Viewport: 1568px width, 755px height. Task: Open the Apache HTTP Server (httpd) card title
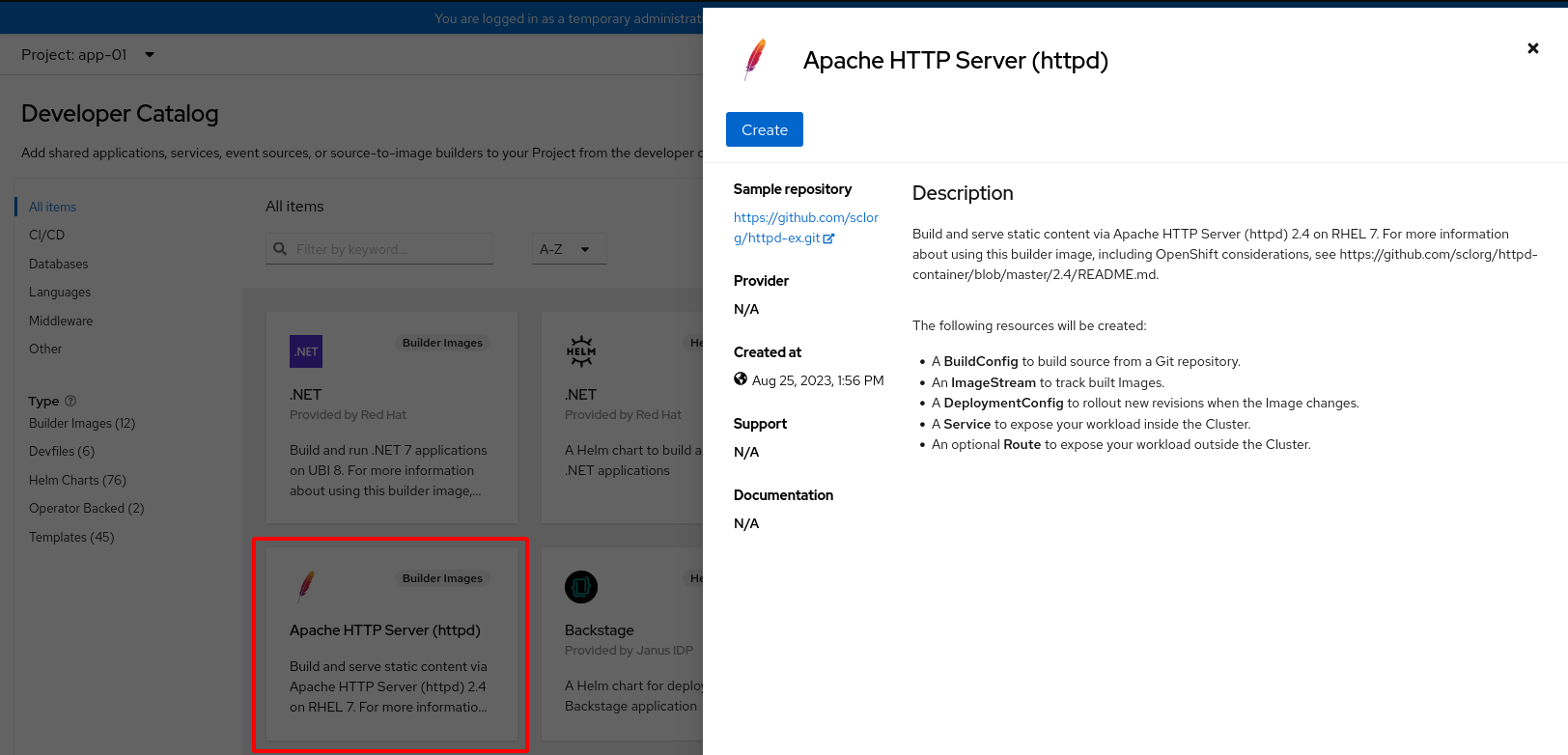385,630
